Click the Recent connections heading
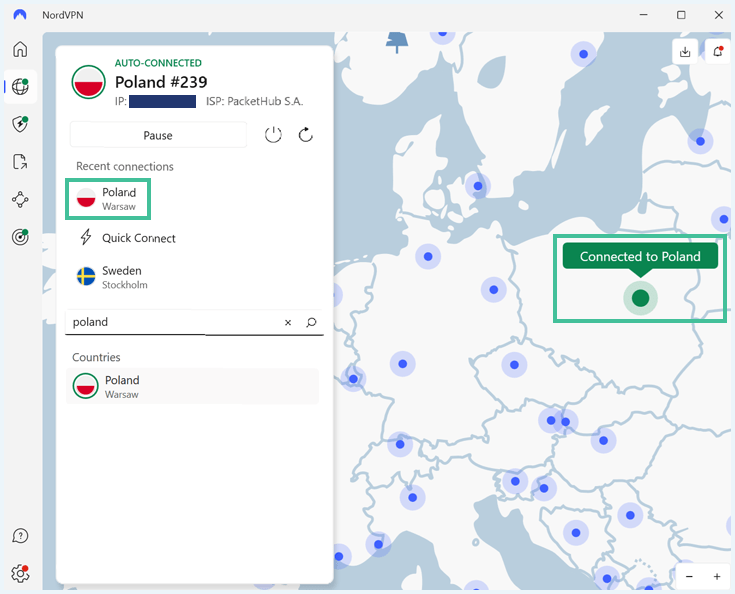 pos(125,166)
